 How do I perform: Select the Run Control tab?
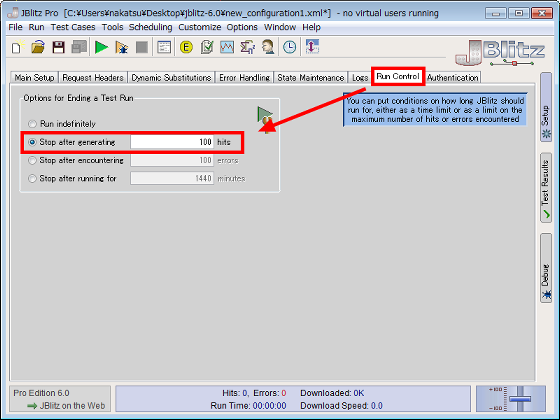point(398,76)
